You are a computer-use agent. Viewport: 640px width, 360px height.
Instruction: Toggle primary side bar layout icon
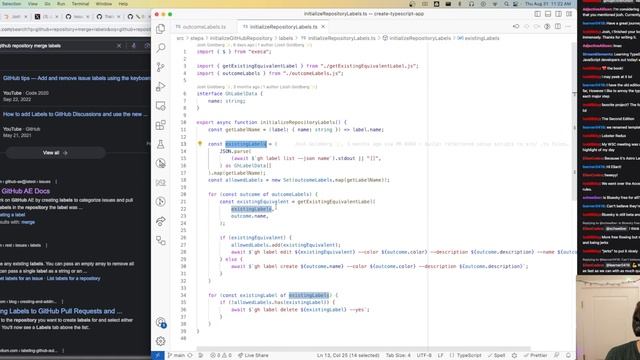538,14
